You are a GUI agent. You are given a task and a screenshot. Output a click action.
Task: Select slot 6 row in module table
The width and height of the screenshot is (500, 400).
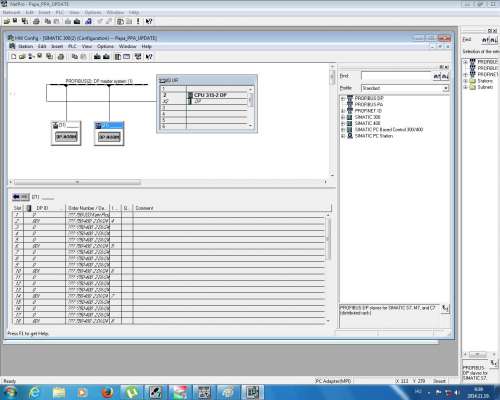[169, 246]
